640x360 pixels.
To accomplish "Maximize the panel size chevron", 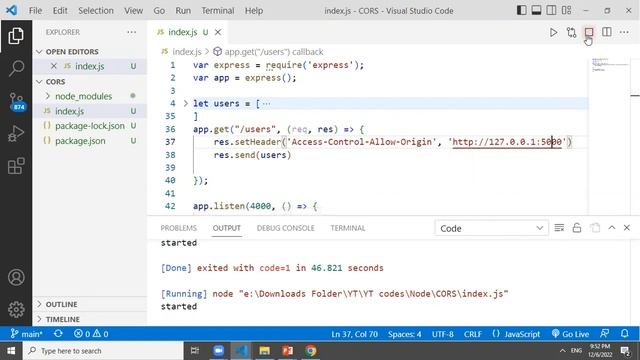I will 611,228.
